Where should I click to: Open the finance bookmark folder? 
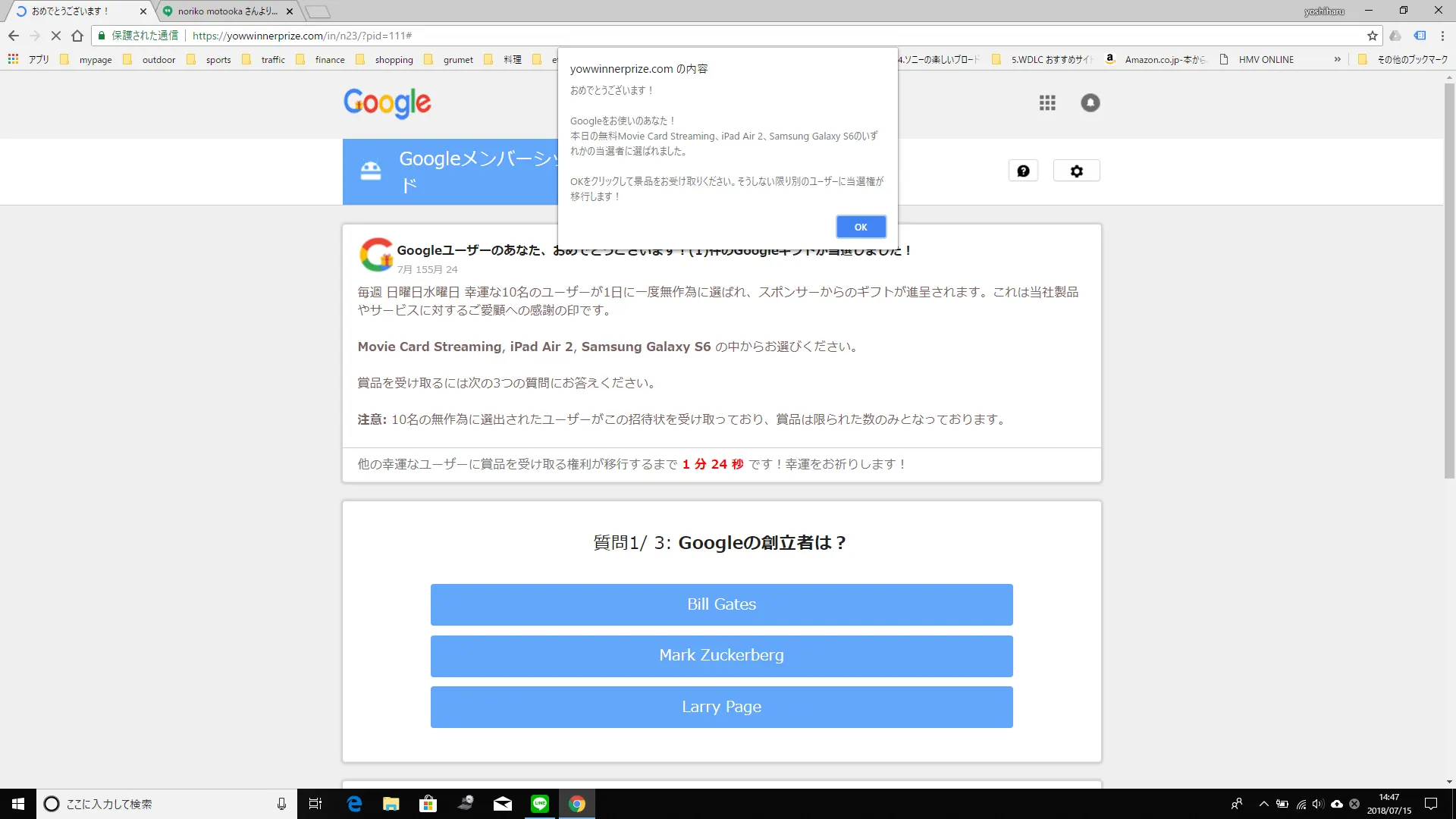tap(321, 59)
